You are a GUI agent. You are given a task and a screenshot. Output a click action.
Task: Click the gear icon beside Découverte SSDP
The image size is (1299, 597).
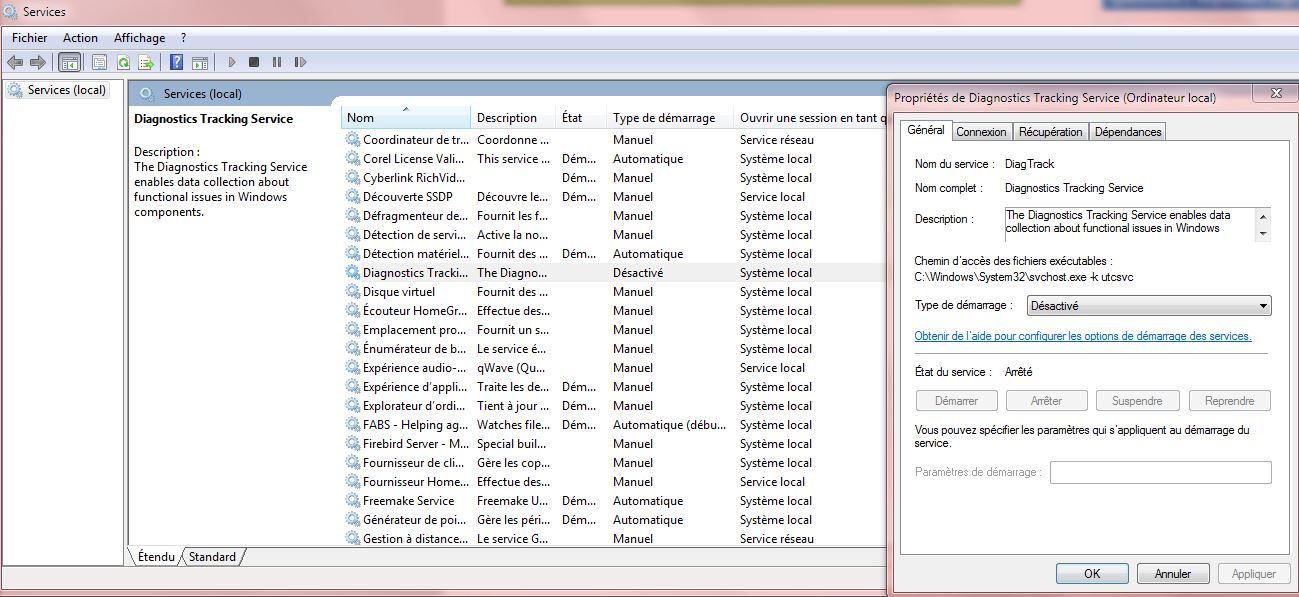[x=352, y=197]
